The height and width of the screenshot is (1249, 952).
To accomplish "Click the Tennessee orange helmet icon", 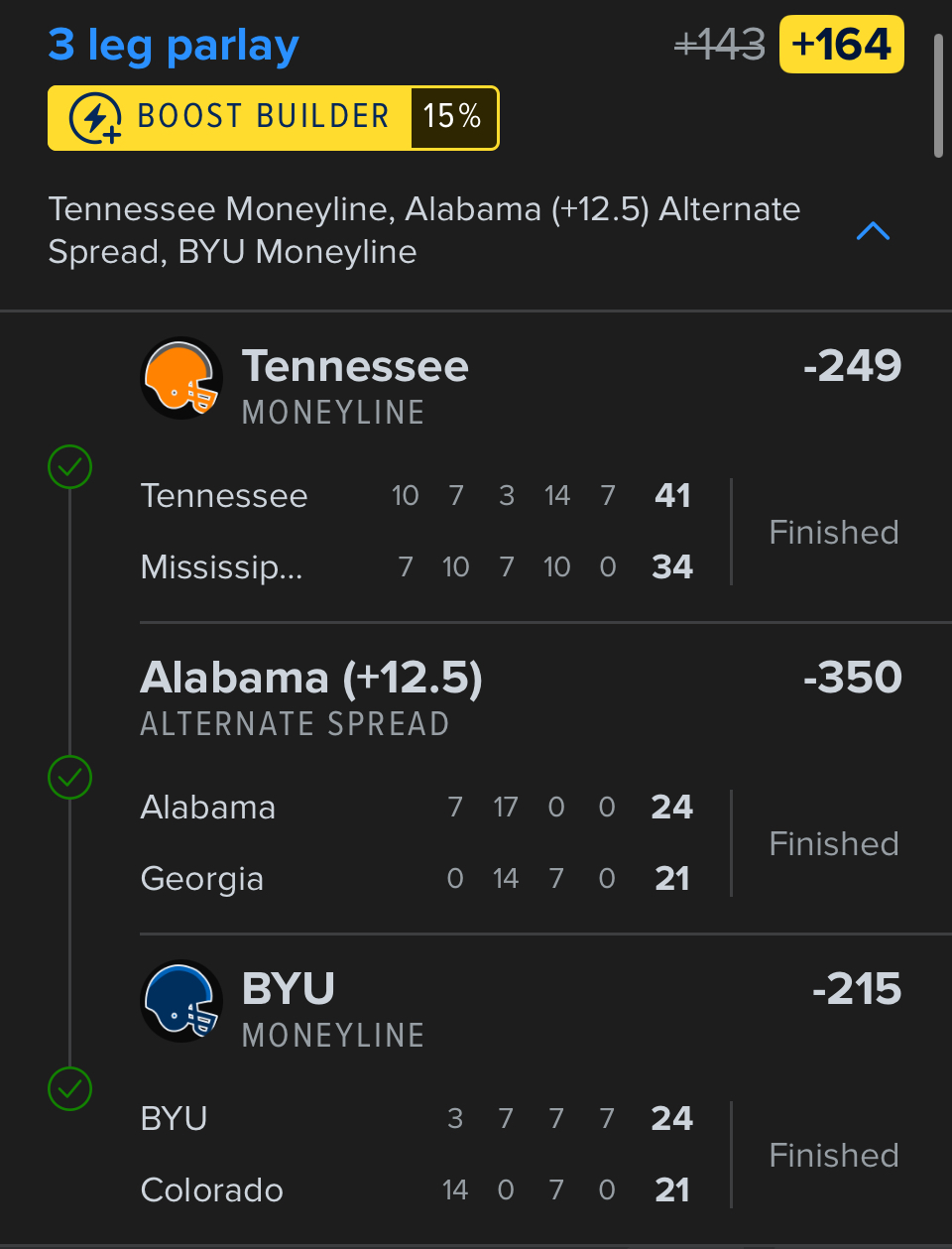I will [x=181, y=378].
